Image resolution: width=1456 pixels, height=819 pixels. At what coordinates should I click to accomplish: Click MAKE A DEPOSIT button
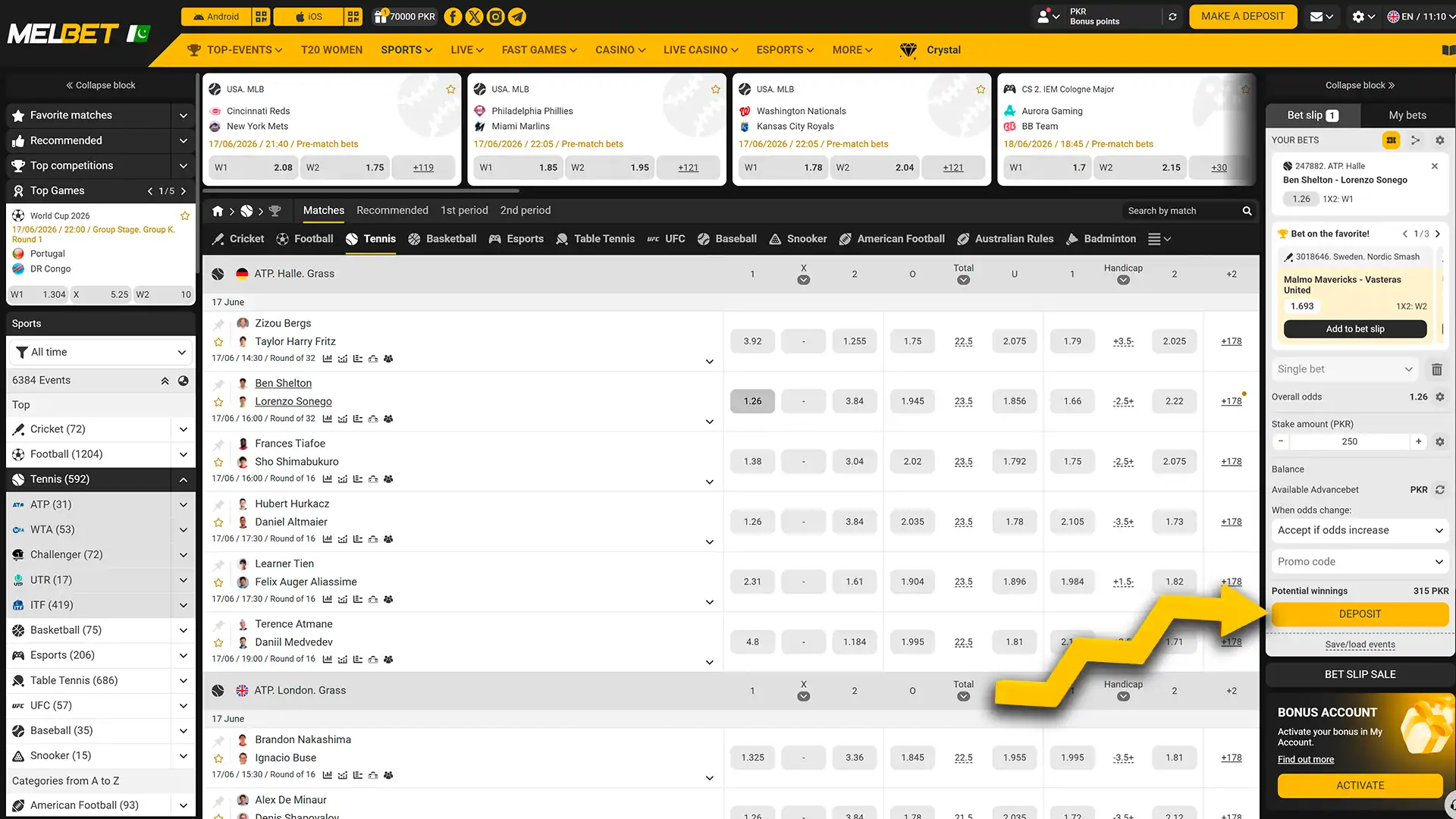[x=1243, y=17]
